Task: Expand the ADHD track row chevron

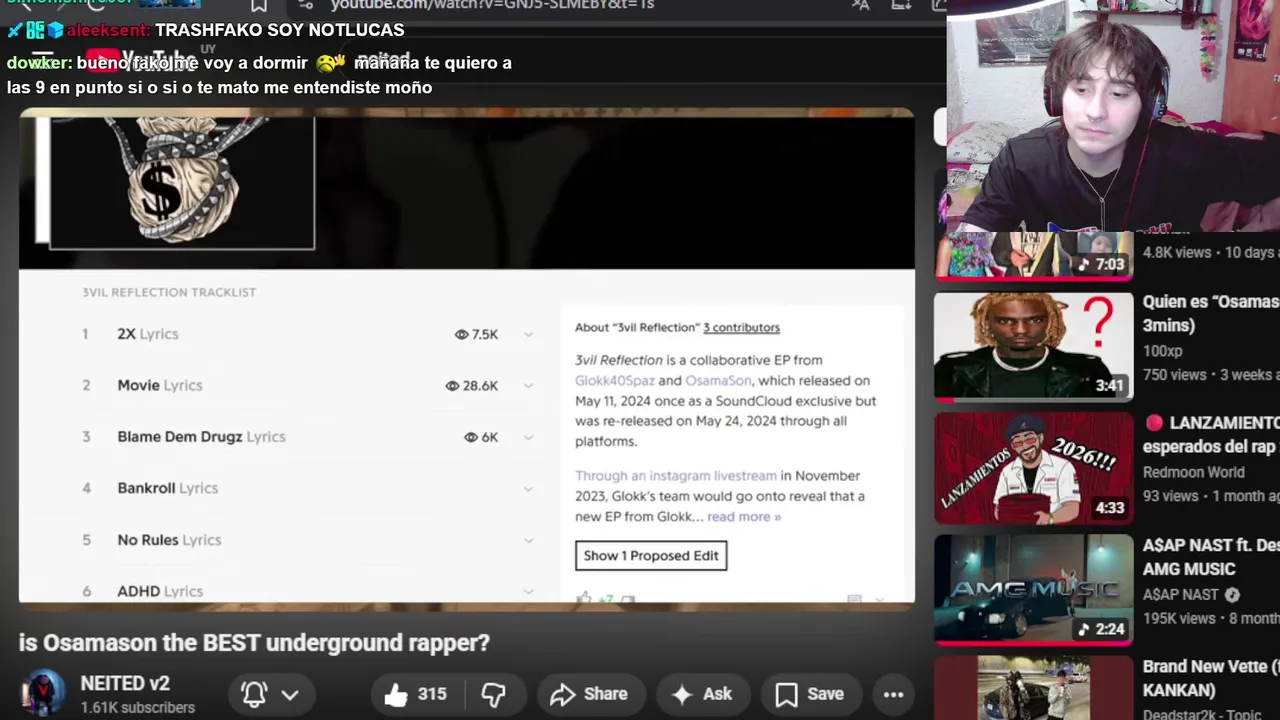Action: (528, 591)
